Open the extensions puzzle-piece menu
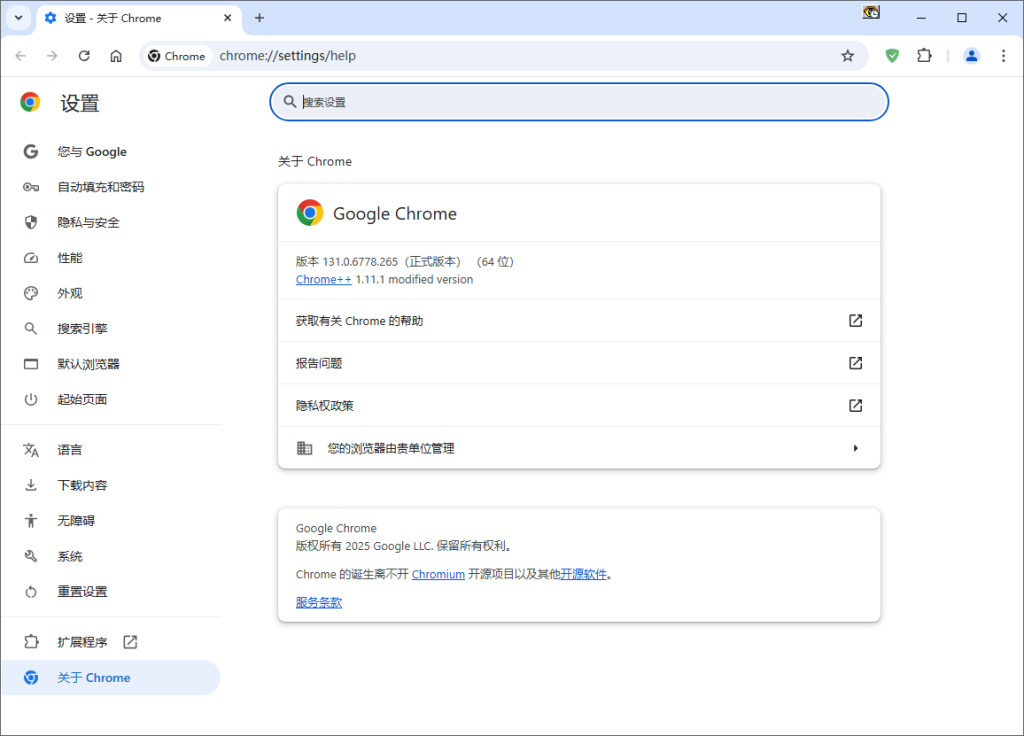This screenshot has width=1024, height=736. coord(924,56)
